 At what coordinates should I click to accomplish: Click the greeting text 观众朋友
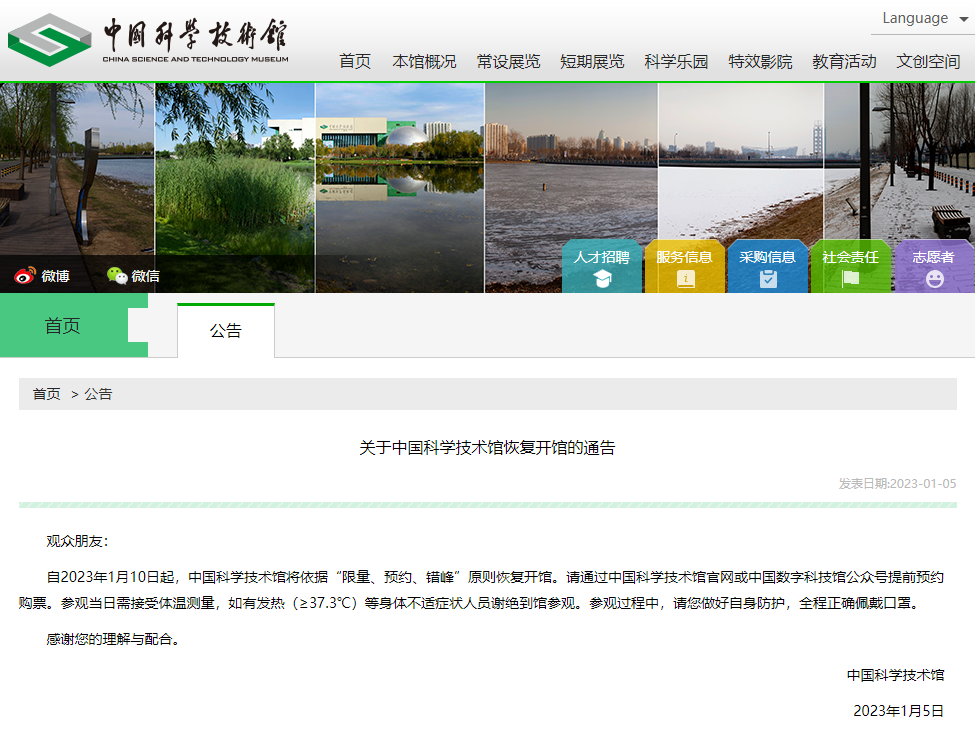click(x=77, y=541)
